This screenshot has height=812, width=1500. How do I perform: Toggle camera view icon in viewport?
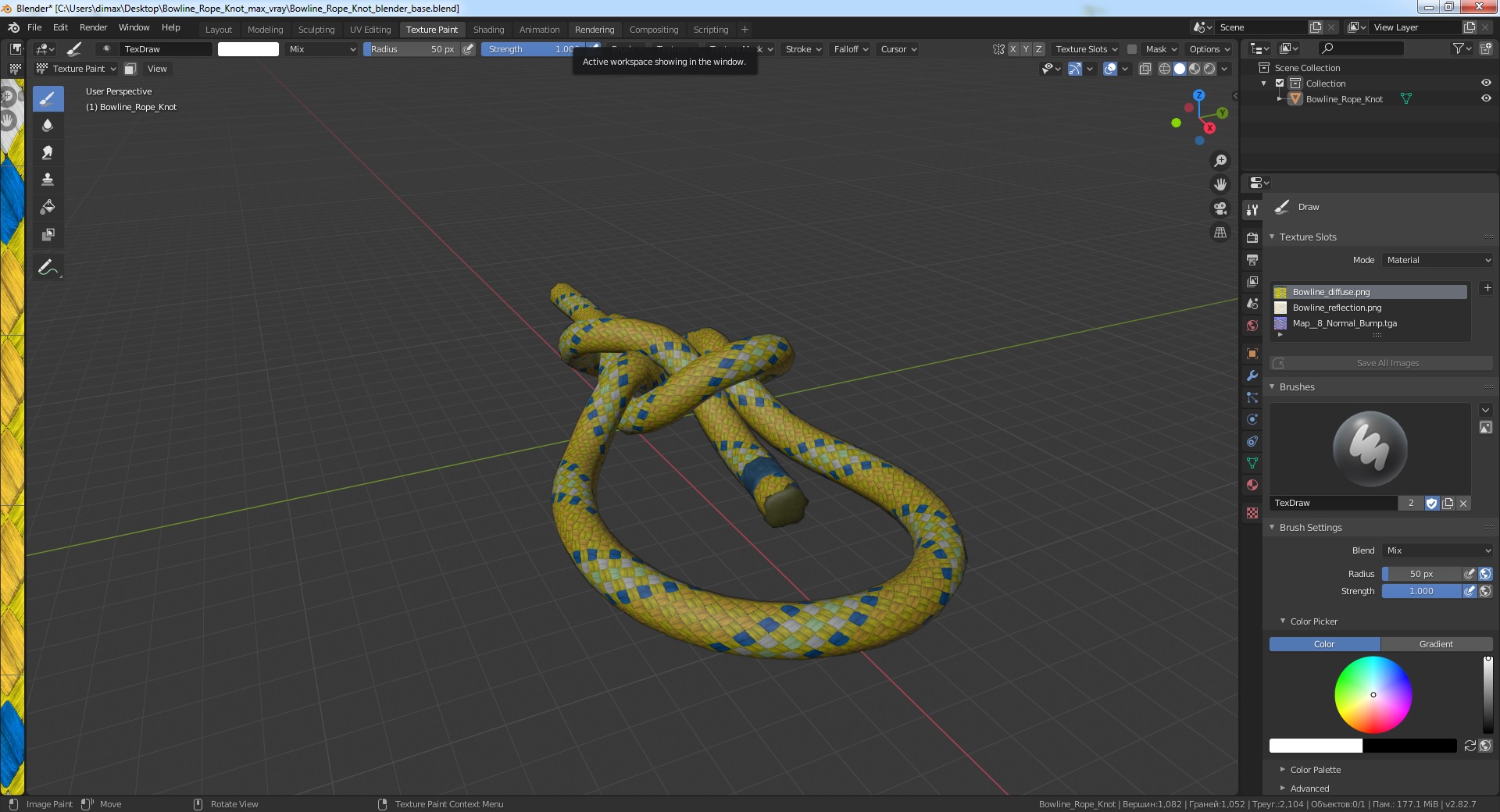[x=1220, y=208]
